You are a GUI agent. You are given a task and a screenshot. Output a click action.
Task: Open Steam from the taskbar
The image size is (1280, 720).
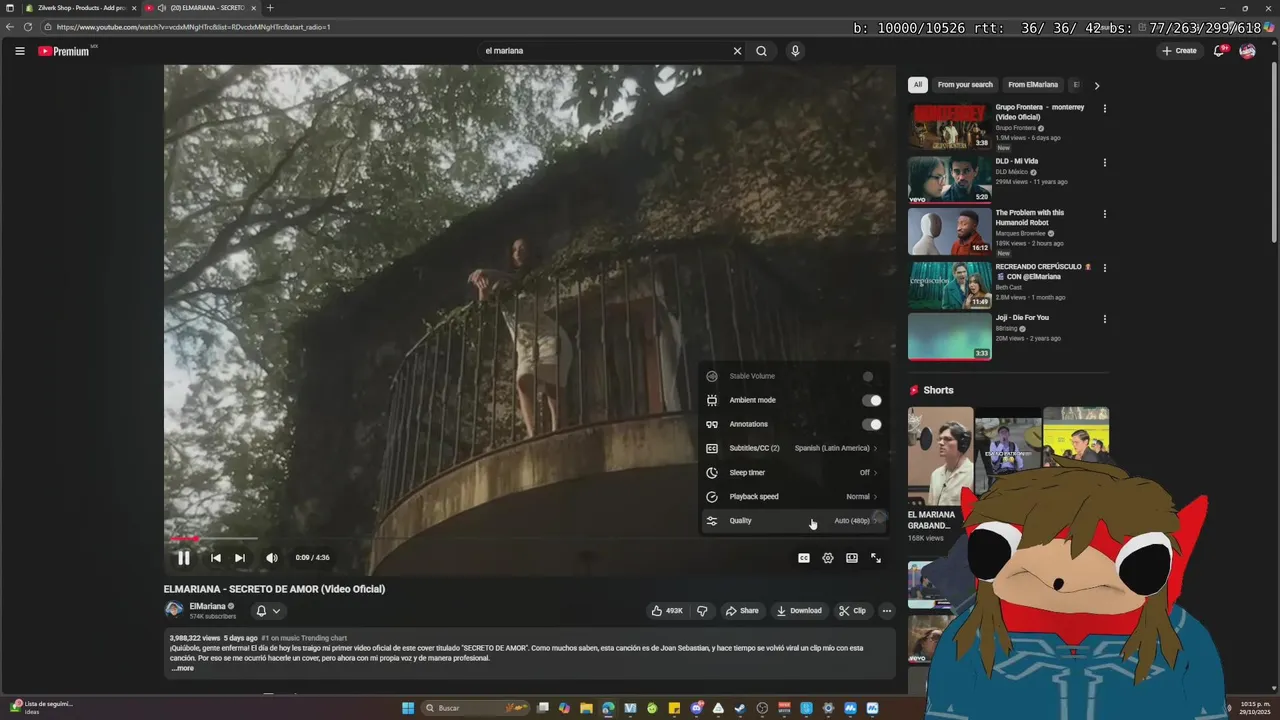click(740, 708)
